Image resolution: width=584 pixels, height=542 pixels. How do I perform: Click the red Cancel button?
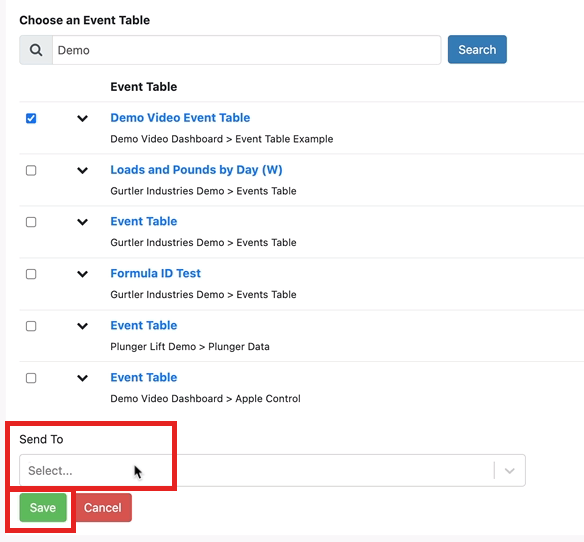(103, 507)
